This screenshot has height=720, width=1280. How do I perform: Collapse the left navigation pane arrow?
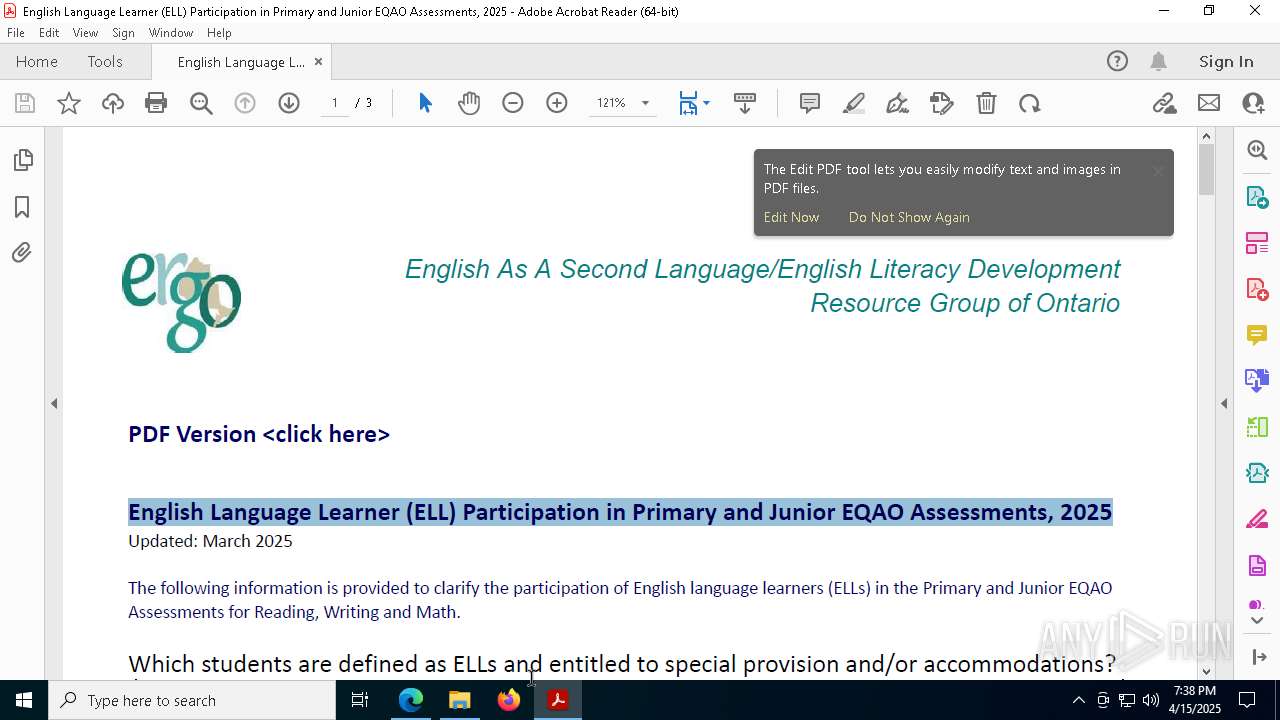coord(54,404)
